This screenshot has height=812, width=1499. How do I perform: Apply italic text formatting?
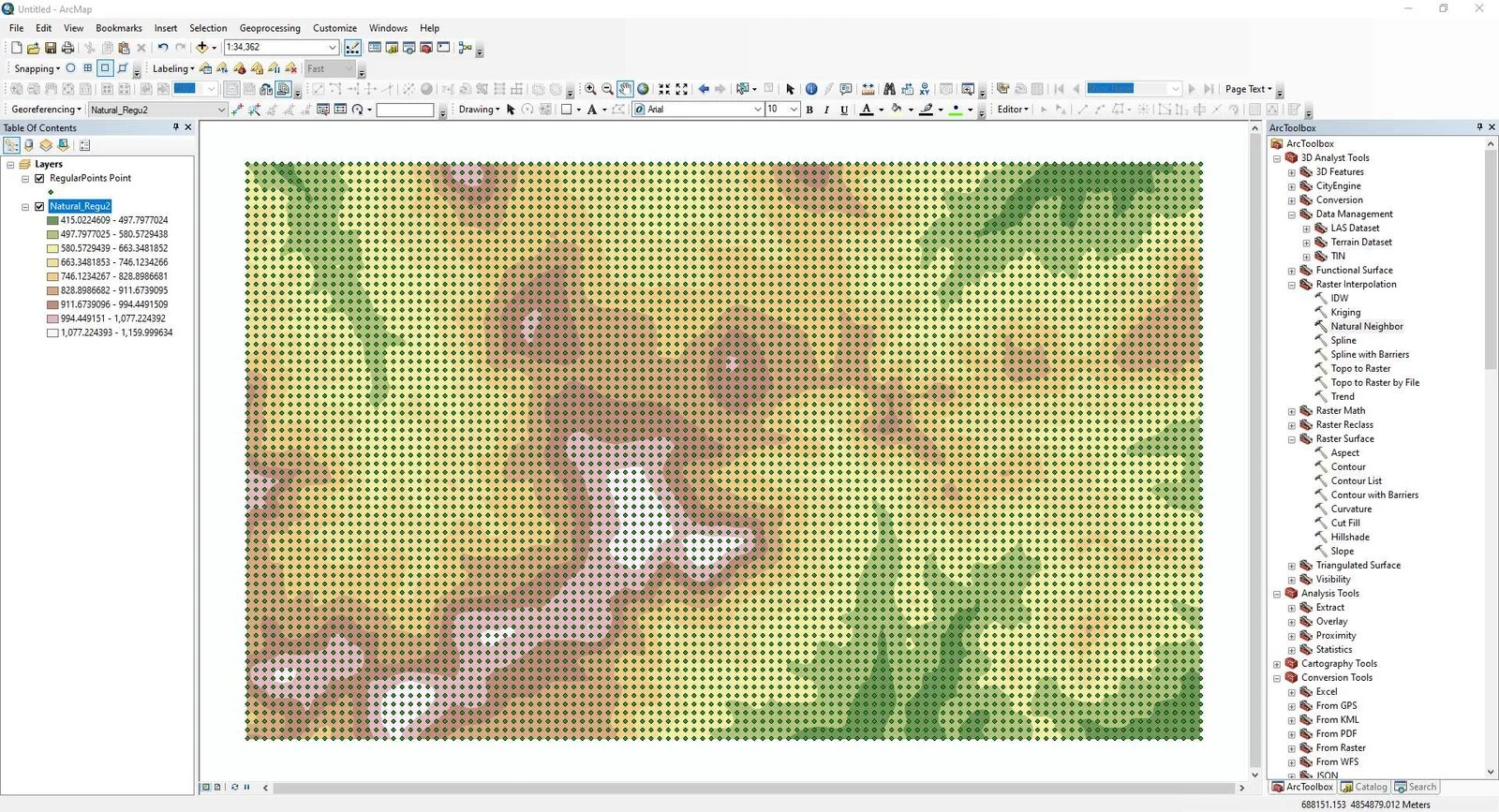tap(826, 110)
